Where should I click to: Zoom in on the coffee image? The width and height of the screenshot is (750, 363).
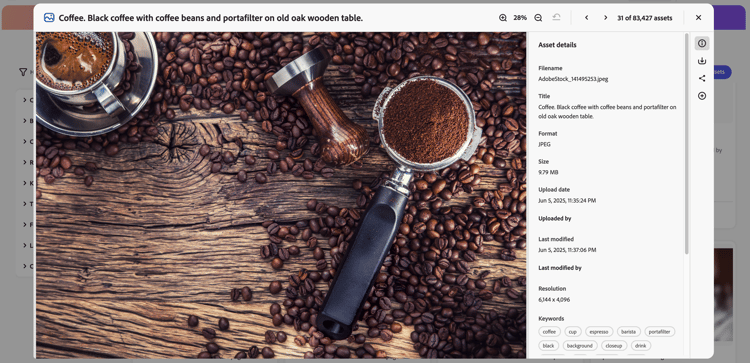click(x=503, y=18)
